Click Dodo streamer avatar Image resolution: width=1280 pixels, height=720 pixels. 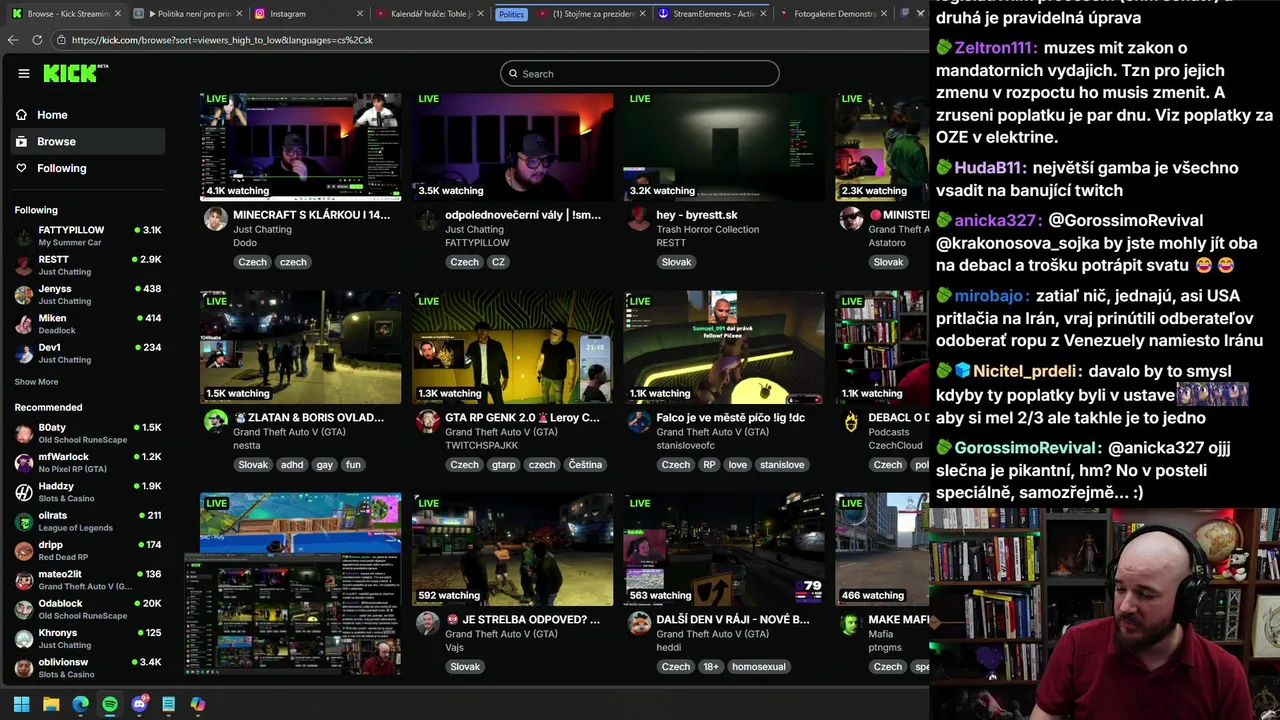click(x=216, y=219)
